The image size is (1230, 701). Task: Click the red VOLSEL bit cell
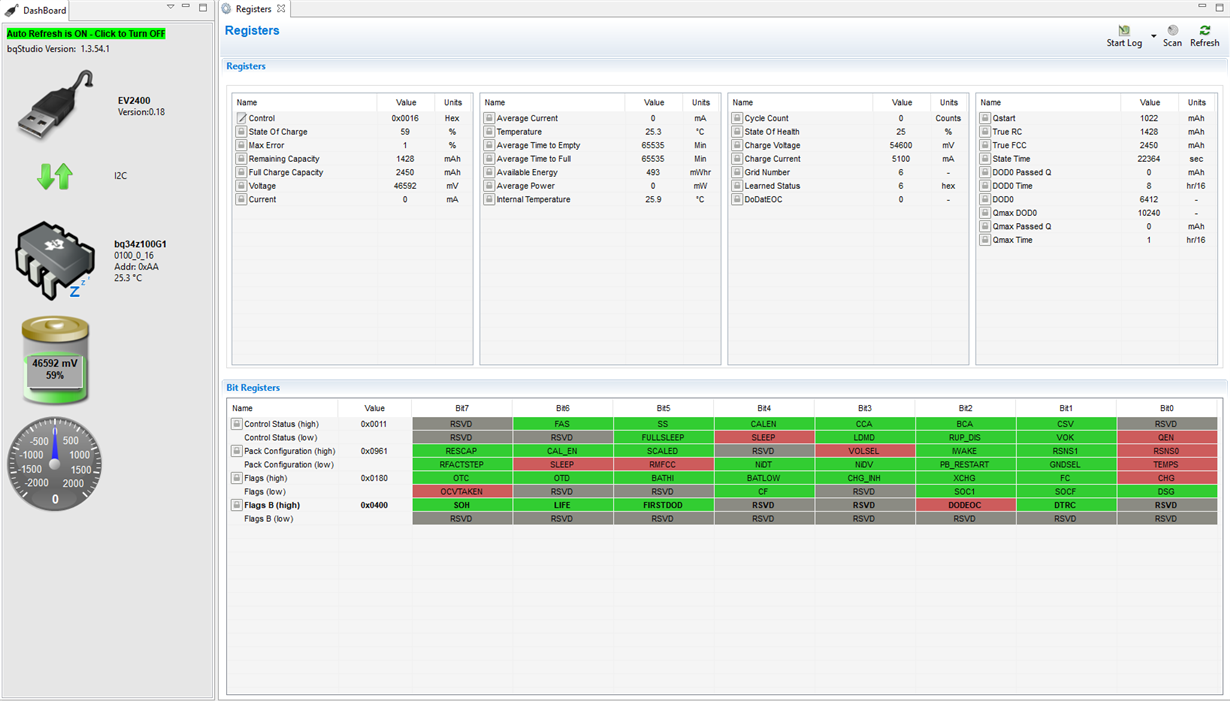(x=864, y=451)
